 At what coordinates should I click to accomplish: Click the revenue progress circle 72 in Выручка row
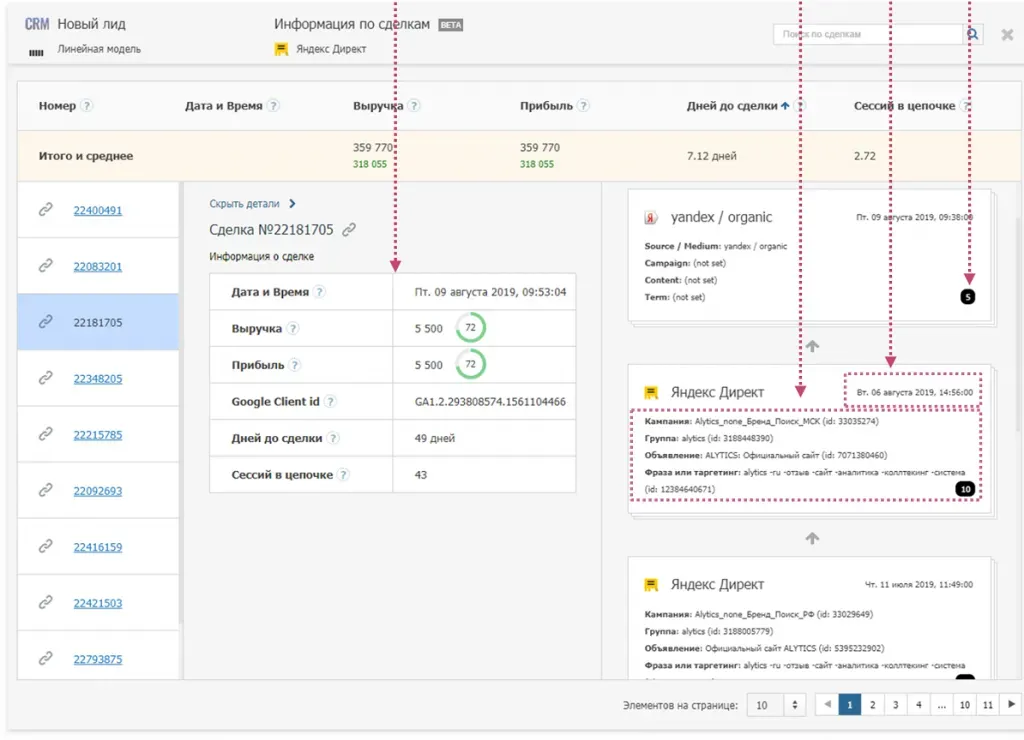pos(470,328)
